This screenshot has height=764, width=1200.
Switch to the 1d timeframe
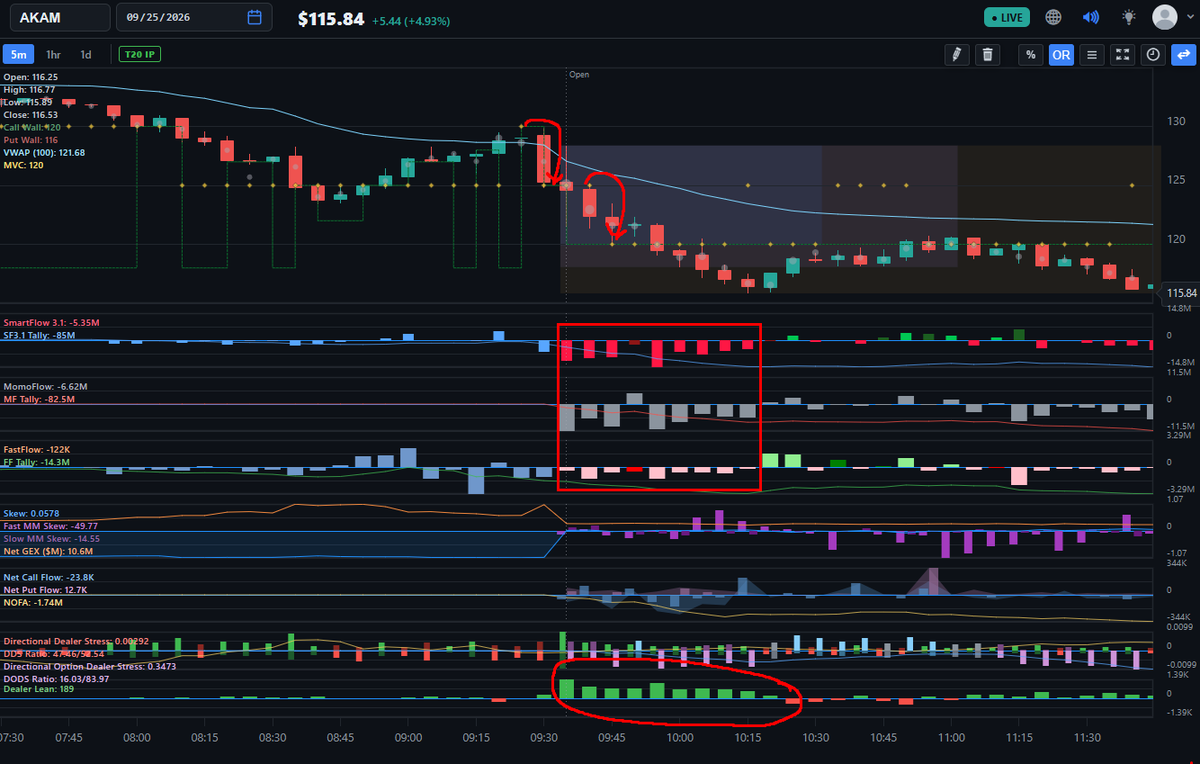click(86, 54)
